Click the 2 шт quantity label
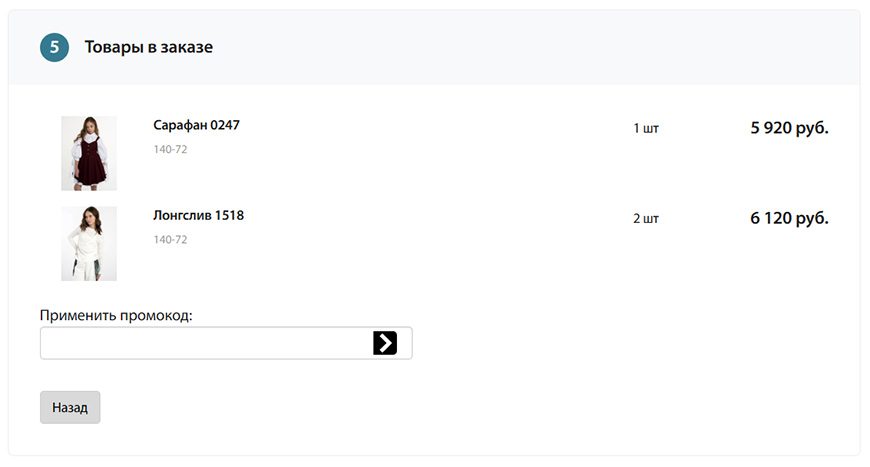Screen dimensions: 870x467 (646, 219)
